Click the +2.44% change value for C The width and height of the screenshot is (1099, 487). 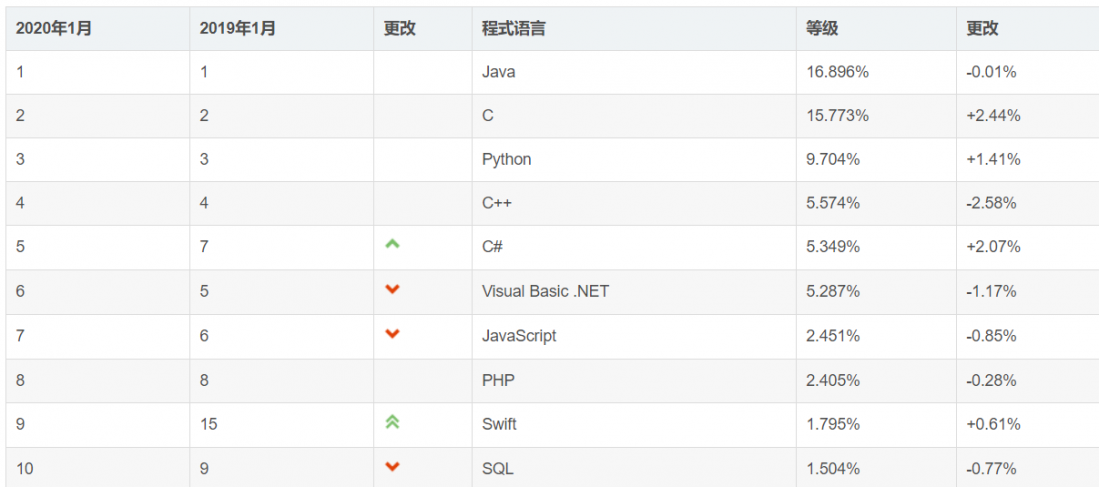point(993,115)
